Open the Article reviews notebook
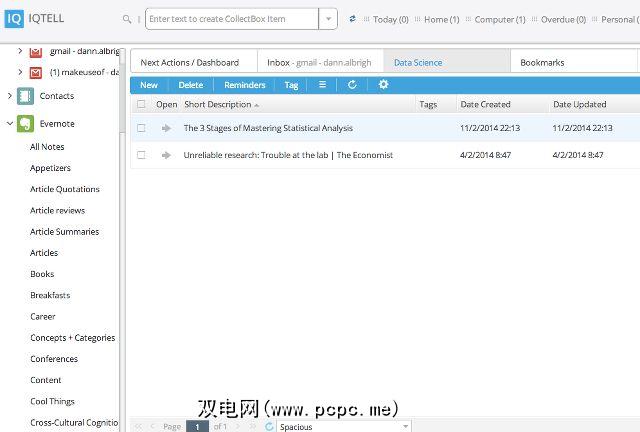 58,210
